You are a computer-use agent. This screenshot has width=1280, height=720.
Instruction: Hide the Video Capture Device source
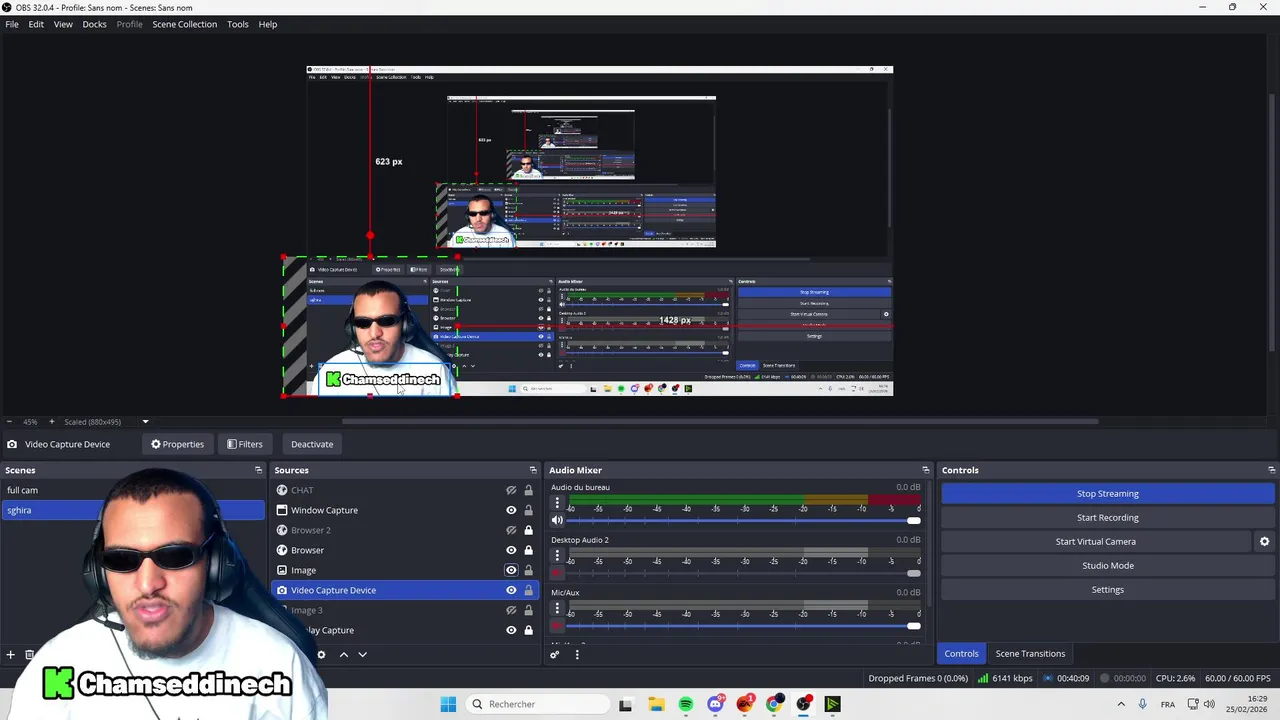coord(511,590)
